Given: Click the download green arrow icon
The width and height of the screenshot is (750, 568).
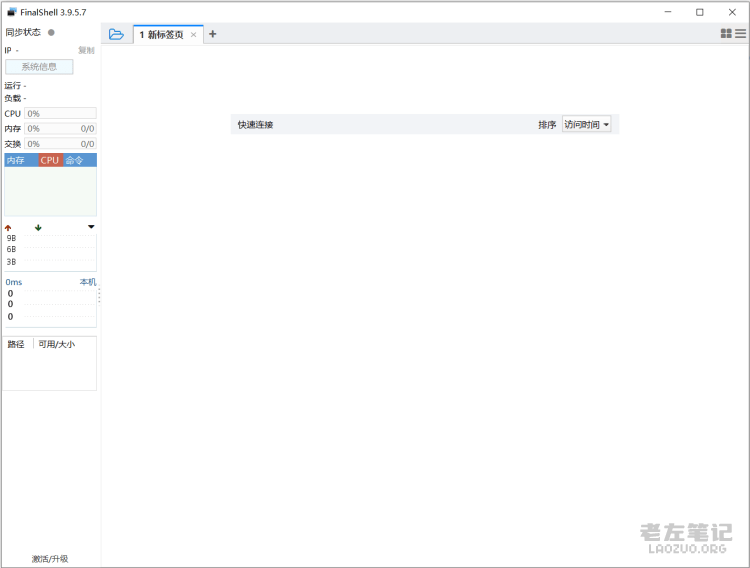Looking at the screenshot, I should (38, 228).
